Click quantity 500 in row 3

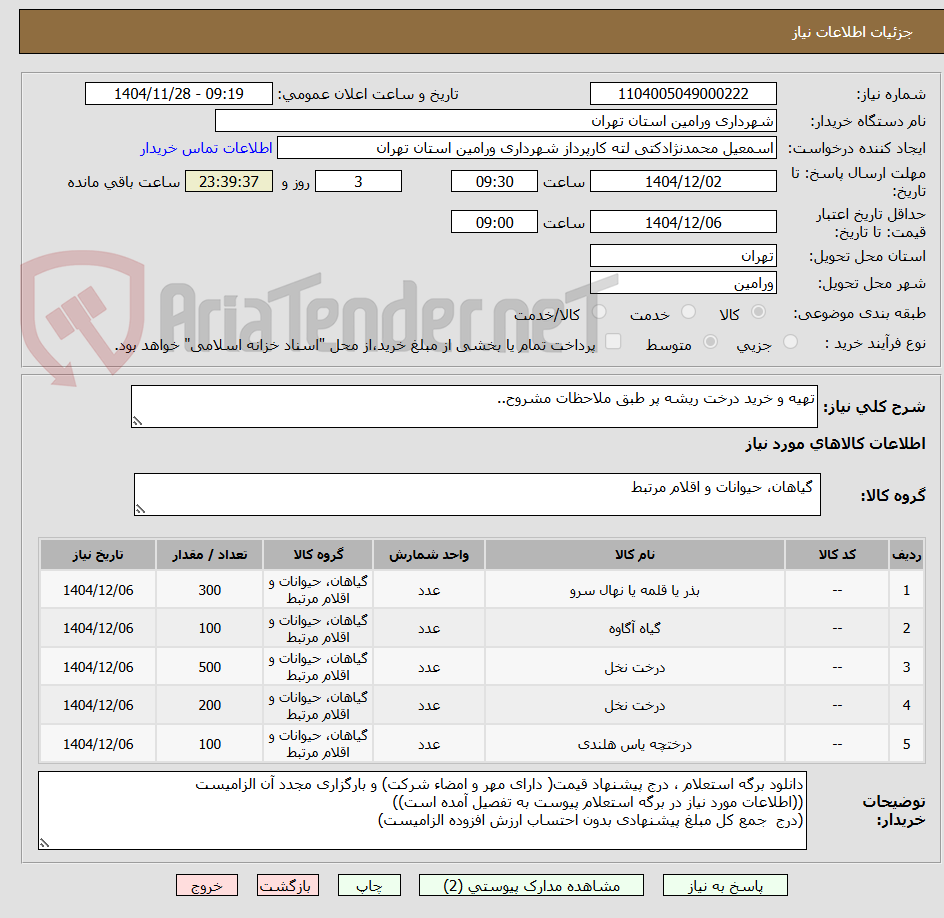point(210,667)
